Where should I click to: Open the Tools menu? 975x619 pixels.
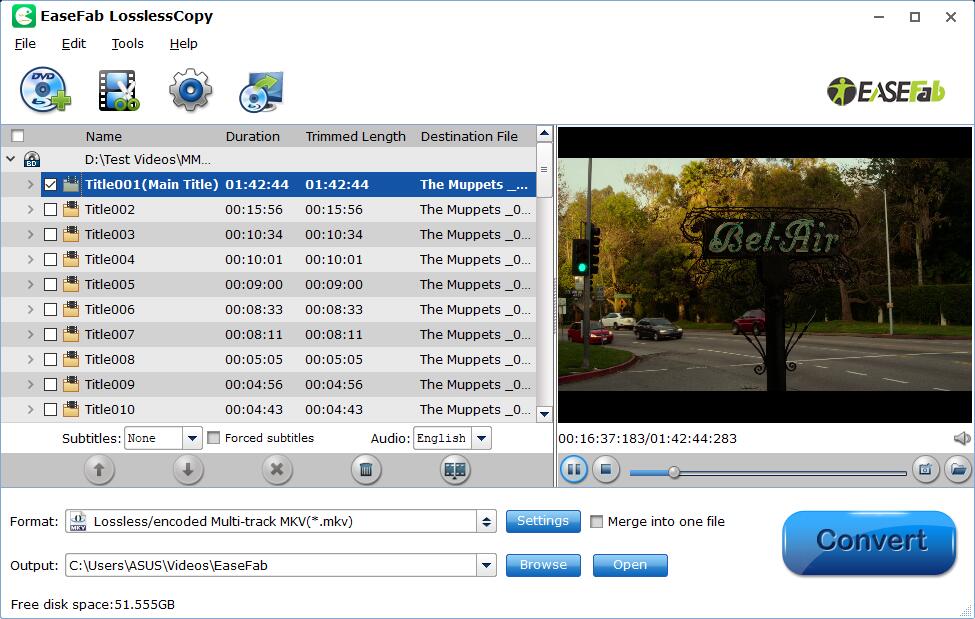(x=127, y=44)
